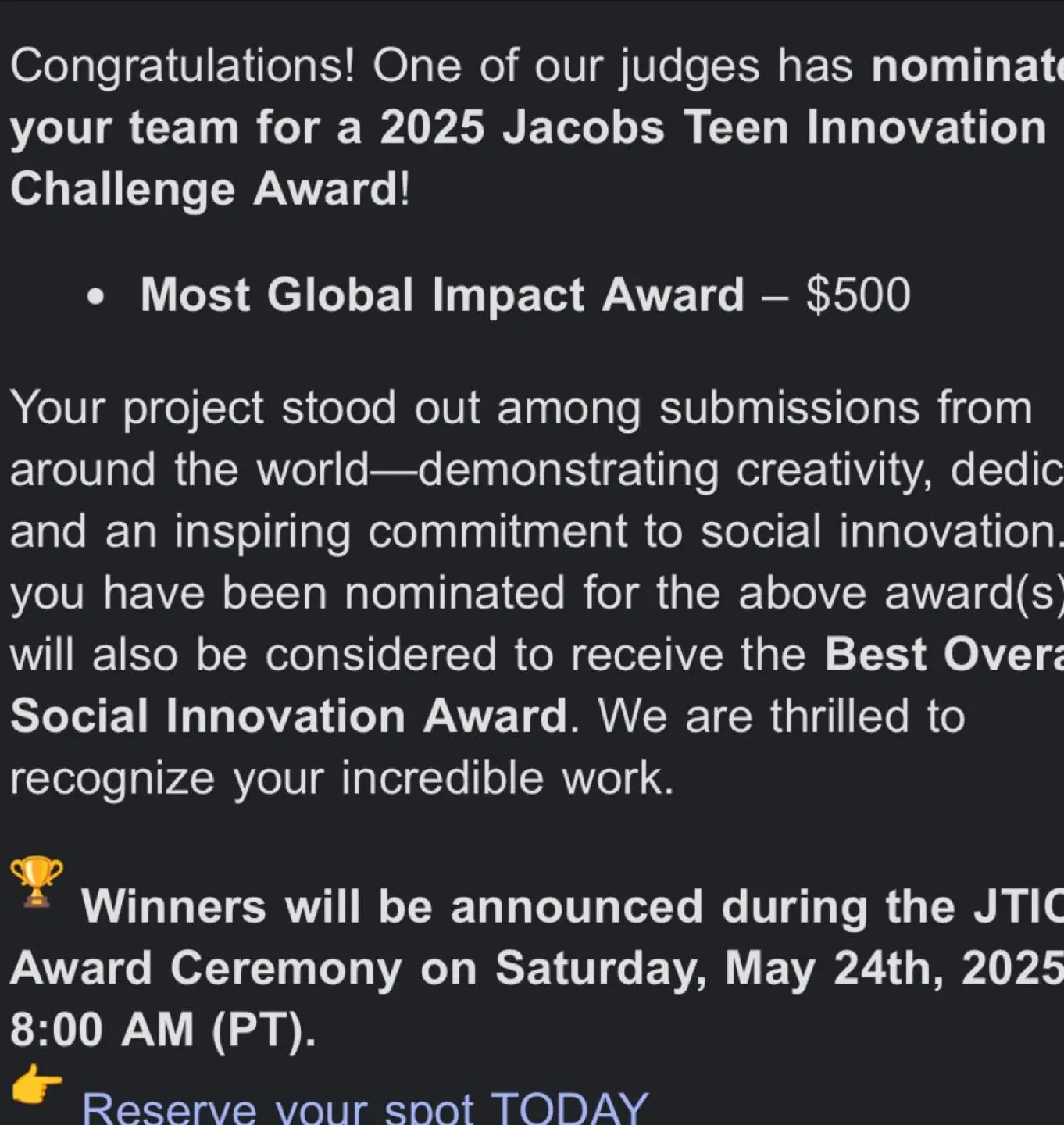Click the word Congratulations!

click(183, 67)
